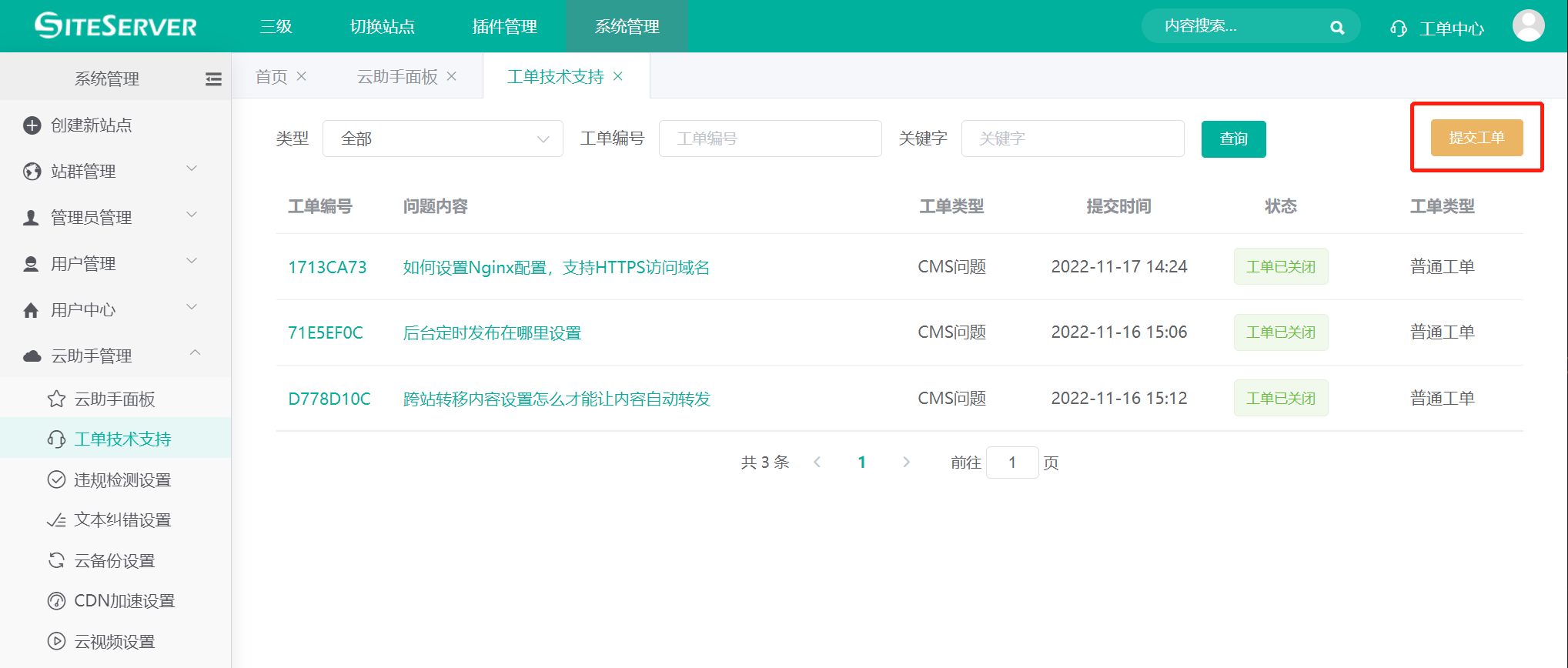Close the 云助手面板 tab
1568x668 pixels.
click(452, 76)
